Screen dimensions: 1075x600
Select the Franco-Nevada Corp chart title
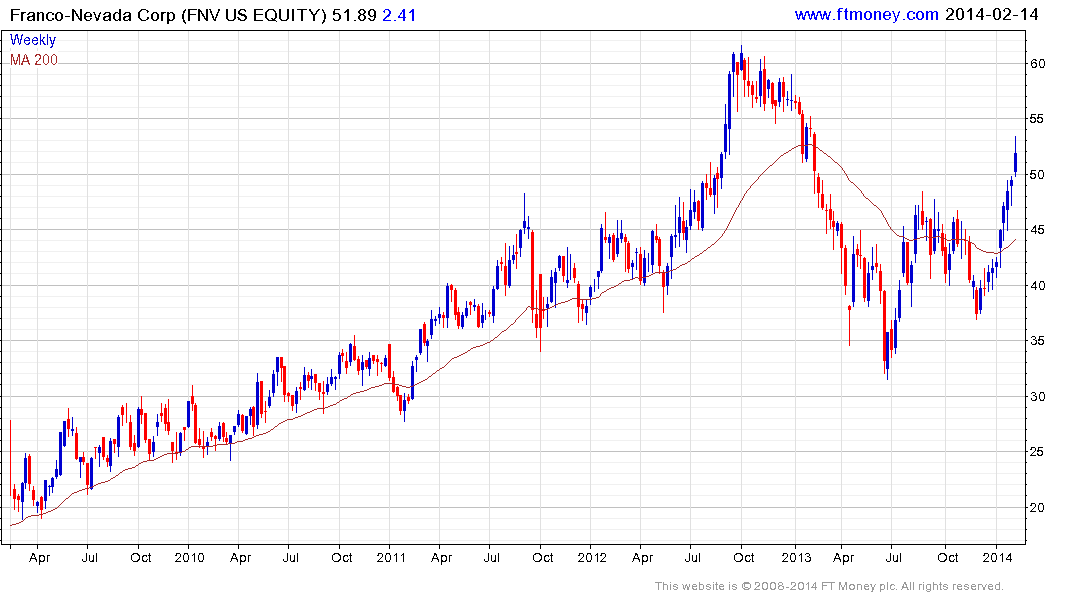pyautogui.click(x=168, y=15)
